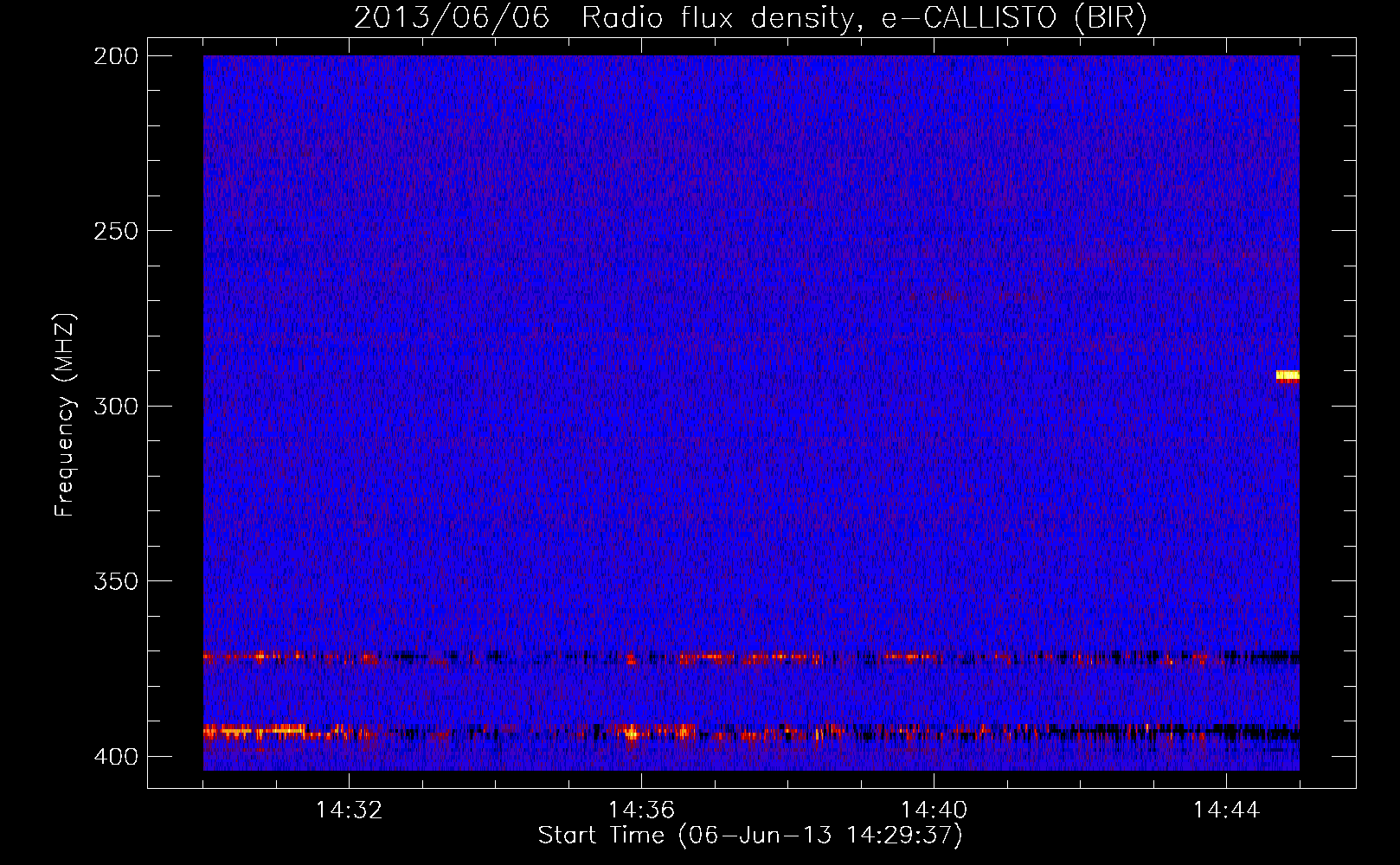The height and width of the screenshot is (865, 1400).
Task: Select the 200 frequency axis label
Action: 115,56
